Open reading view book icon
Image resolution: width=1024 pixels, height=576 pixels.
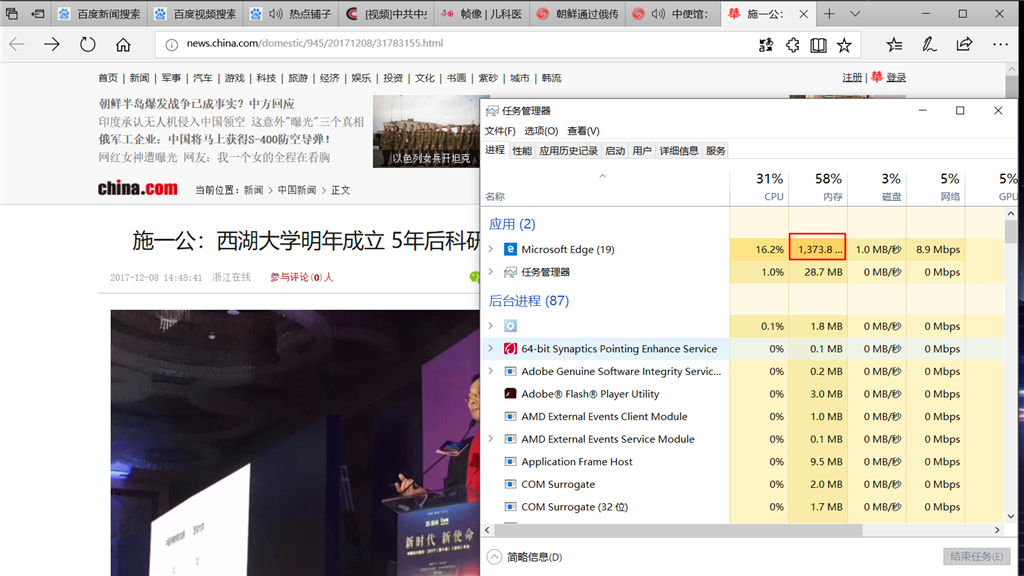point(818,44)
